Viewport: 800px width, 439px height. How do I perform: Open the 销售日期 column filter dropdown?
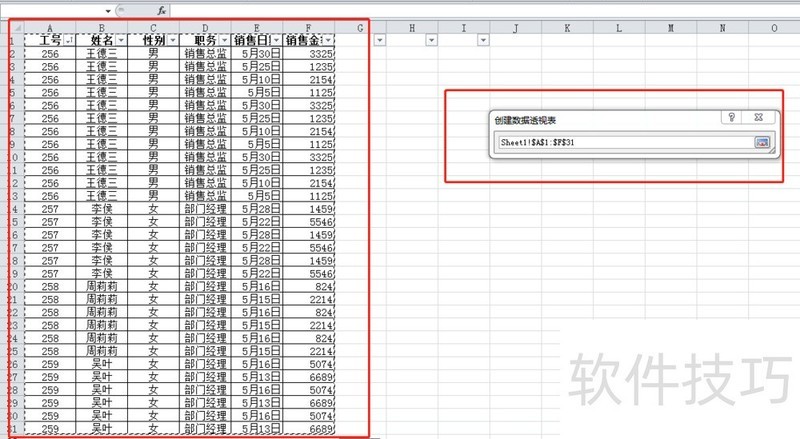276,40
